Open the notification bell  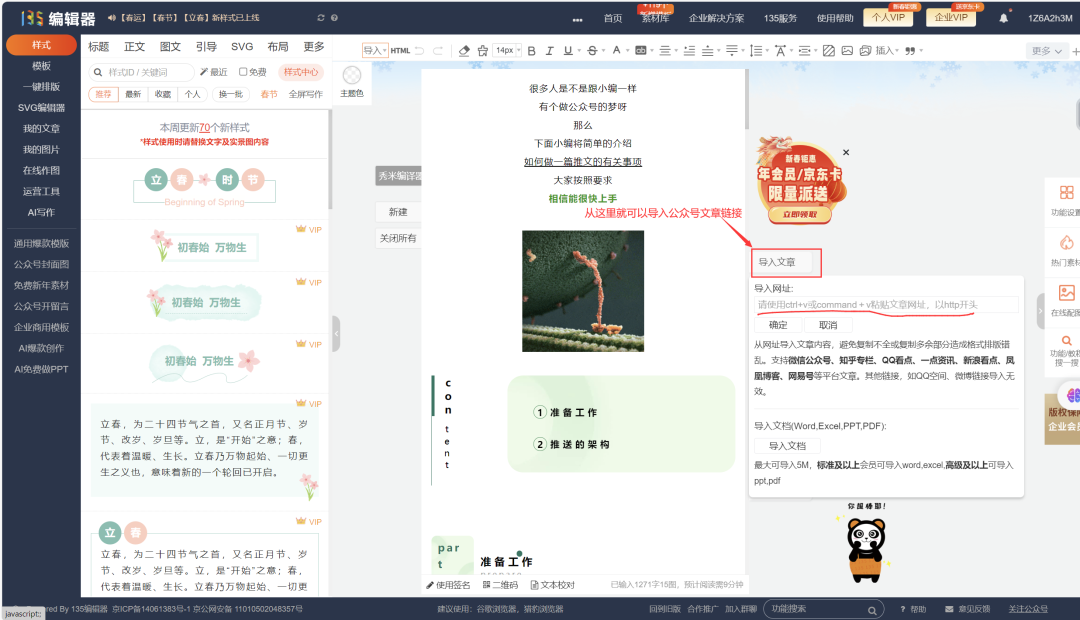click(1004, 18)
